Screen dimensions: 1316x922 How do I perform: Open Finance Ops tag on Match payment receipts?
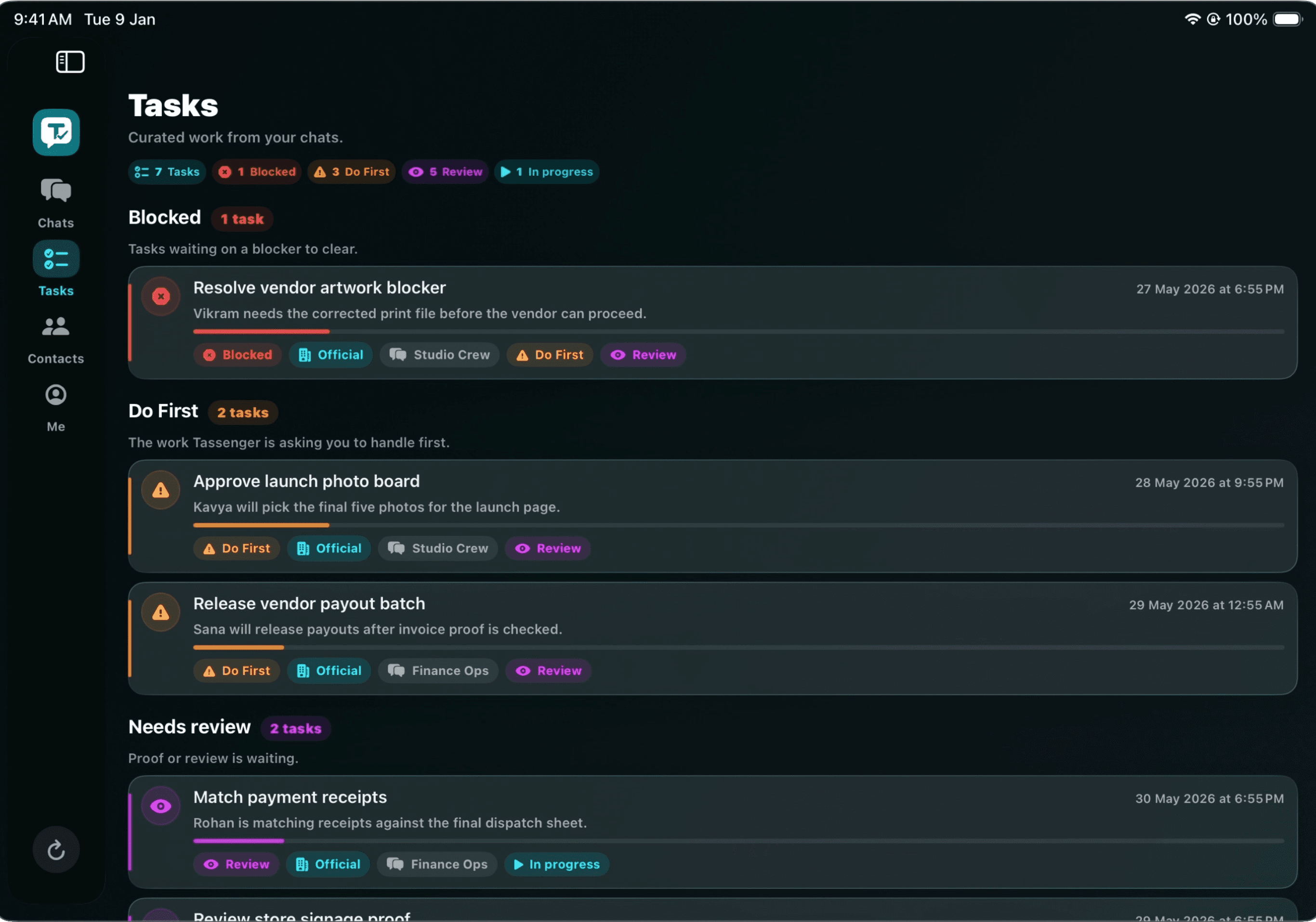click(437, 865)
